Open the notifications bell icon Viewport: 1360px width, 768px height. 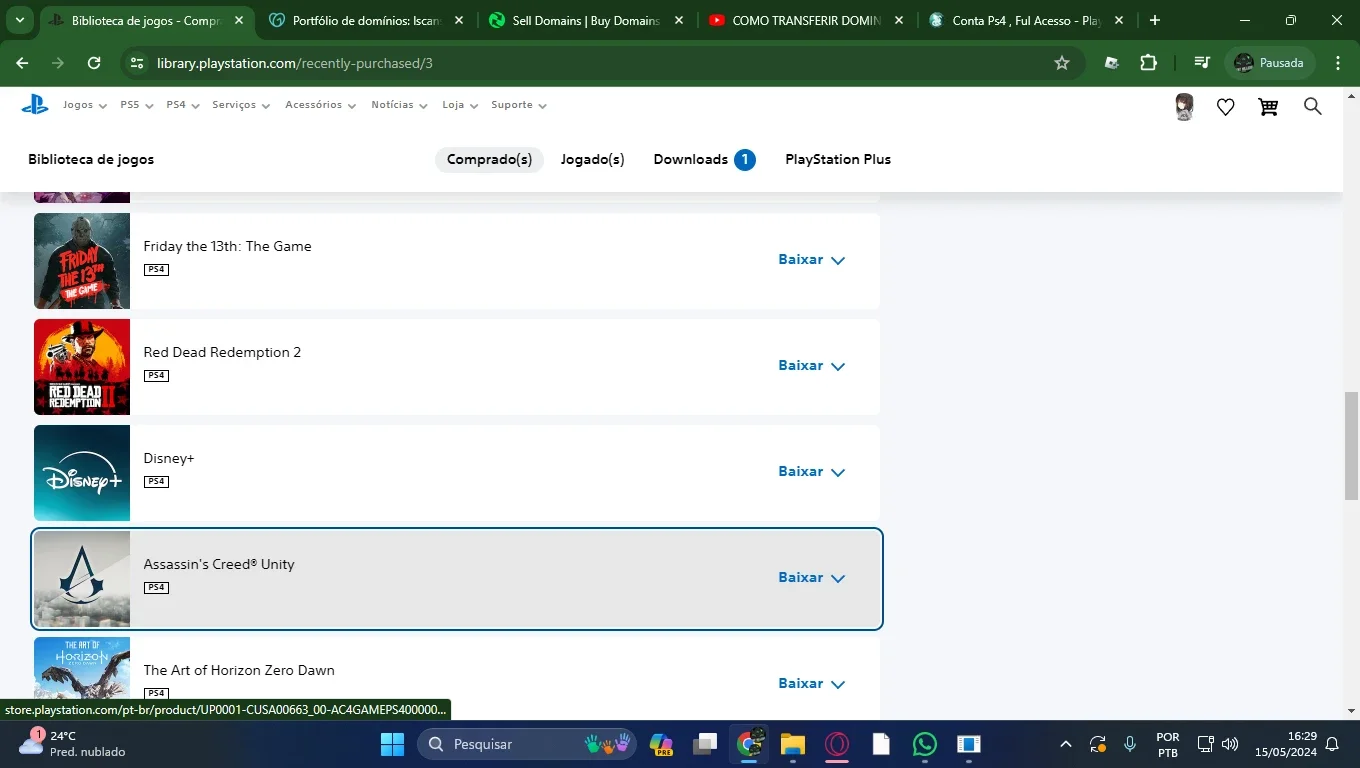click(1332, 744)
